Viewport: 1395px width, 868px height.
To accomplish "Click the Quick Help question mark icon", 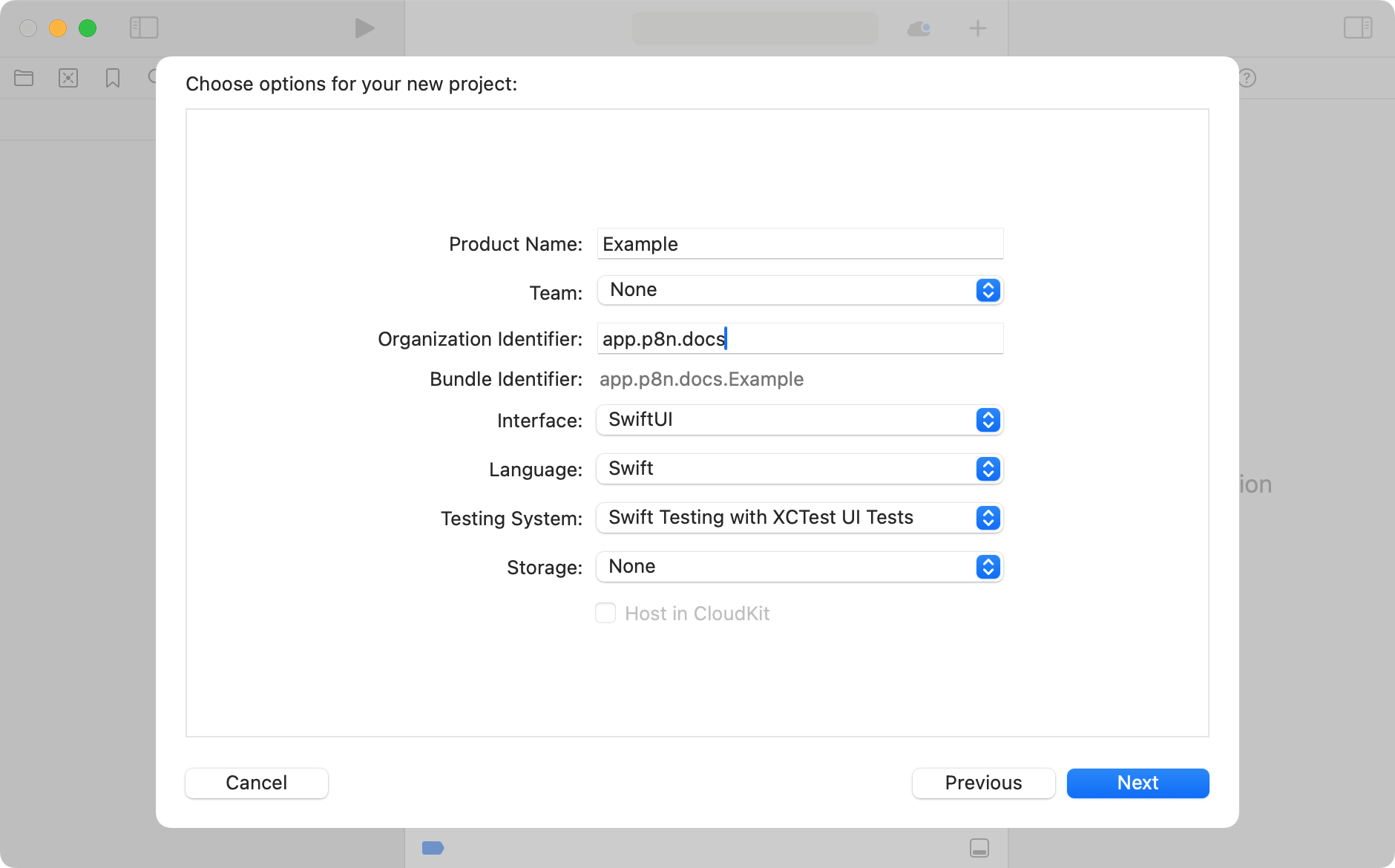I will point(1247,78).
